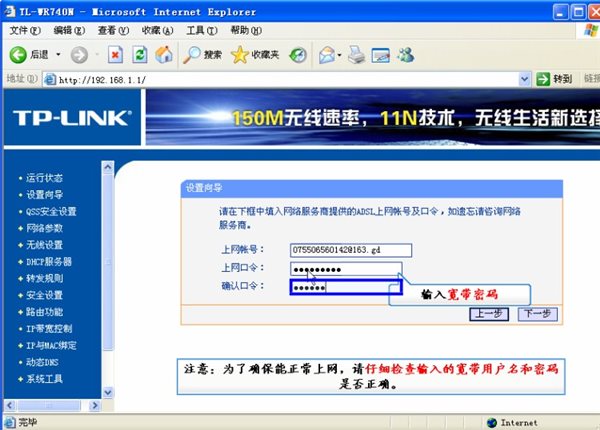Viewport: 600px width, 430px height.
Task: Open Messenger people icon
Action: click(x=406, y=55)
